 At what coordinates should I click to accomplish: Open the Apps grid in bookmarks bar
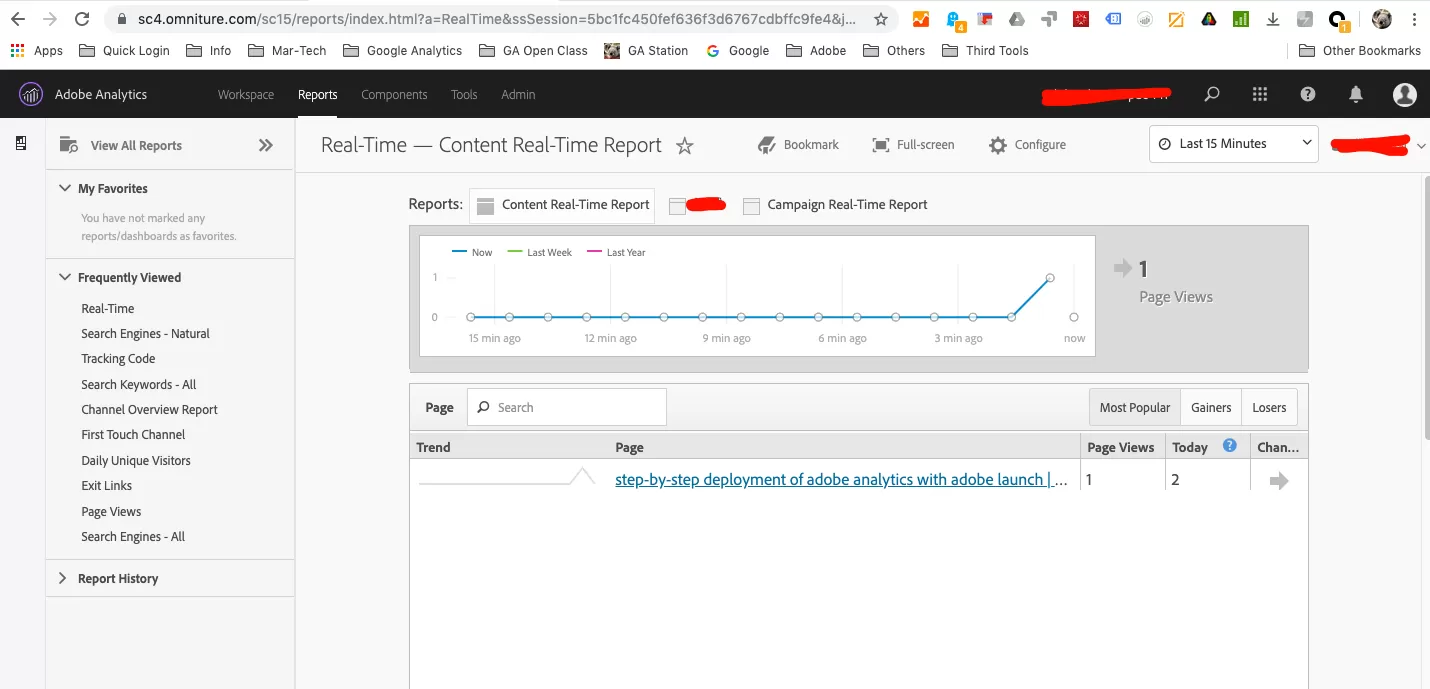(x=18, y=50)
